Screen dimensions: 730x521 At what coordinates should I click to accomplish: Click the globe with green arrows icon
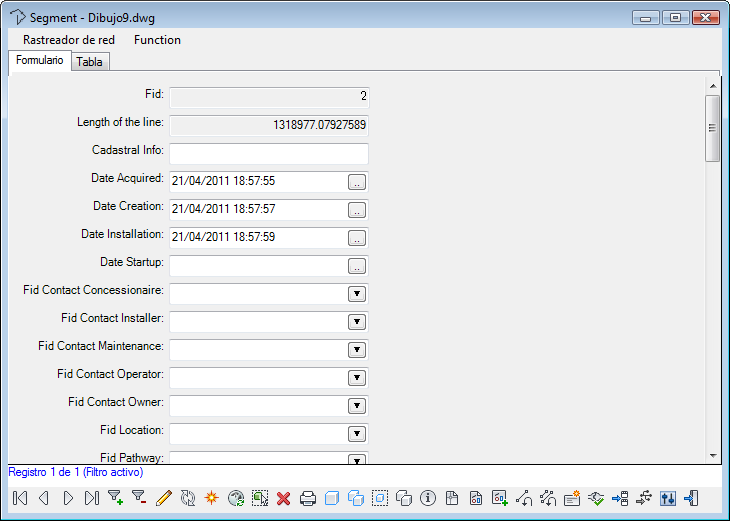pyautogui.click(x=236, y=498)
